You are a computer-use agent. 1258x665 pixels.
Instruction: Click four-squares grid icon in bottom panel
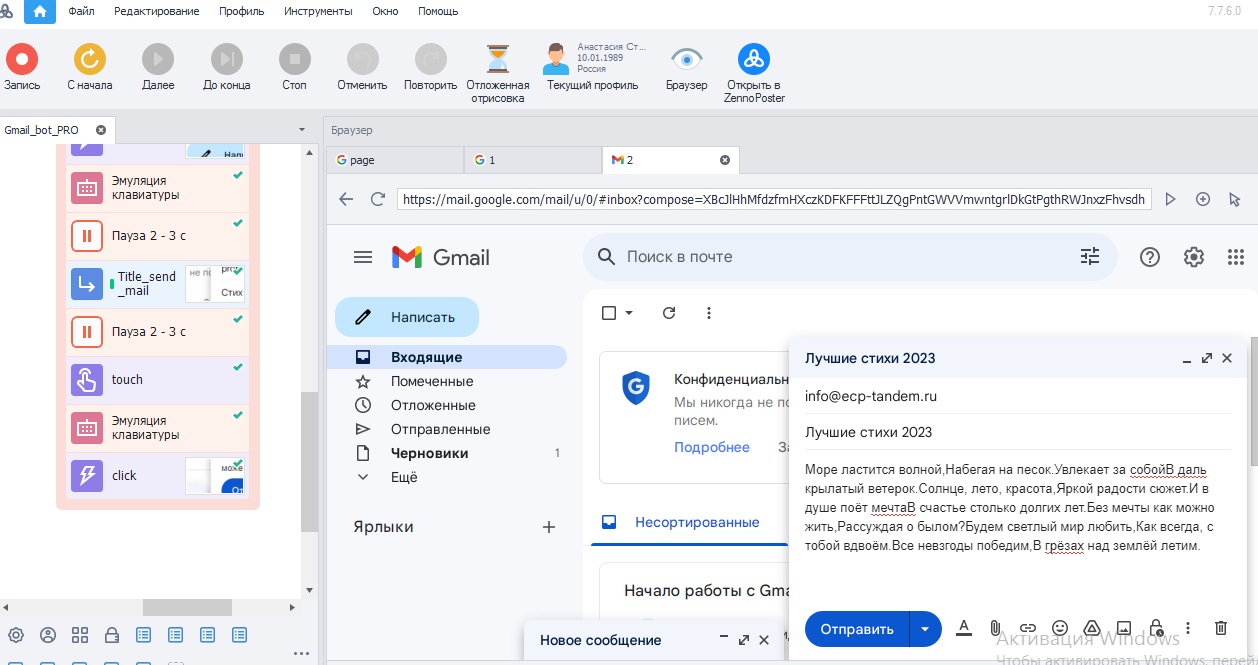click(x=80, y=635)
